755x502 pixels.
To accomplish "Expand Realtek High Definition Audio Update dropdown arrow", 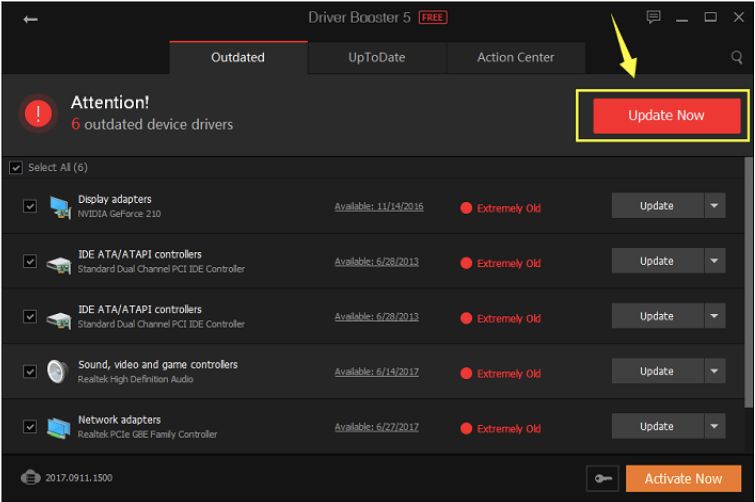I will pyautogui.click(x=715, y=371).
